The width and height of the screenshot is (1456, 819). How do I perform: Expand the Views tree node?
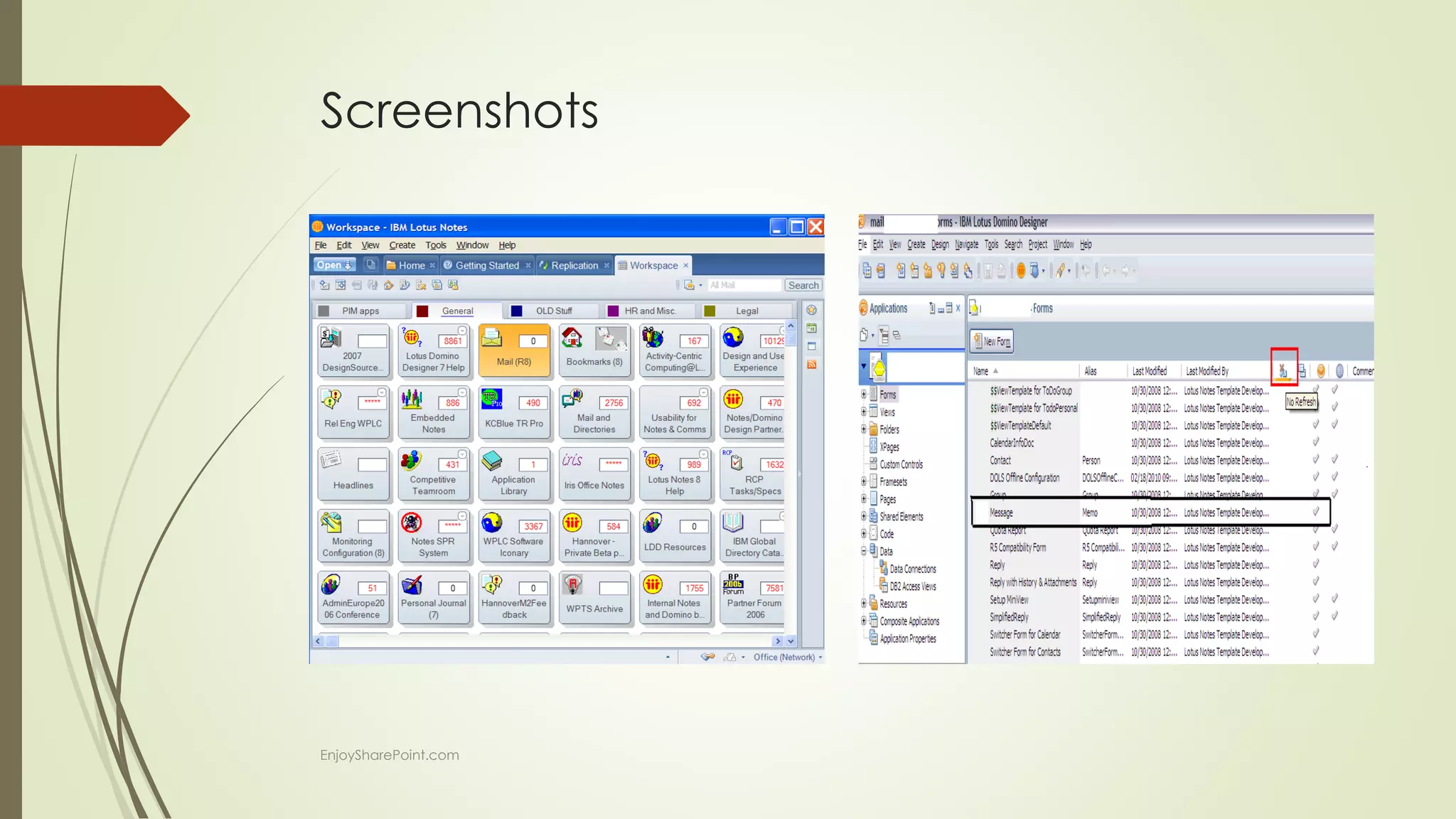coord(864,412)
